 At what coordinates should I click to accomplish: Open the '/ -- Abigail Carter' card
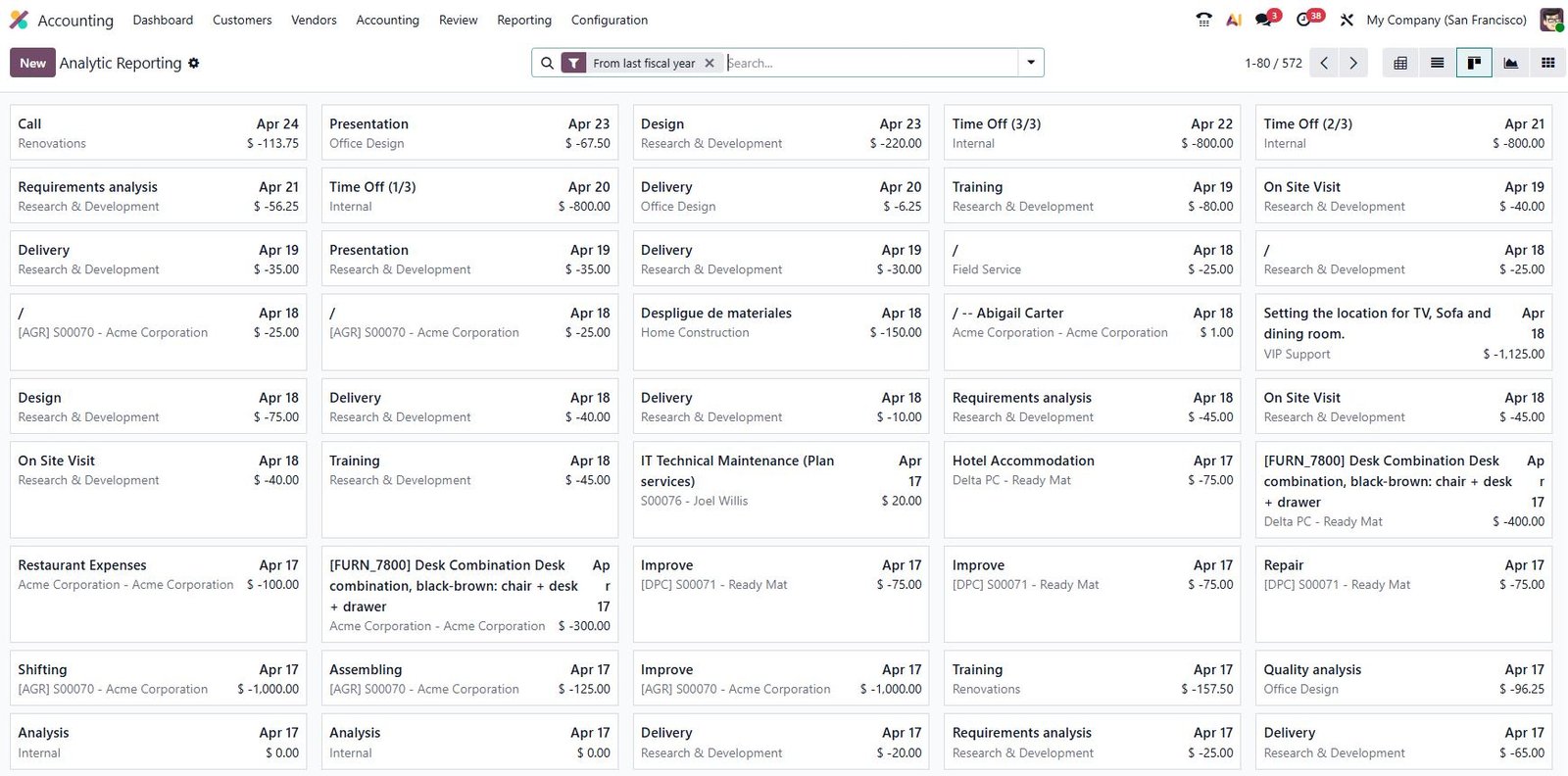point(1093,332)
